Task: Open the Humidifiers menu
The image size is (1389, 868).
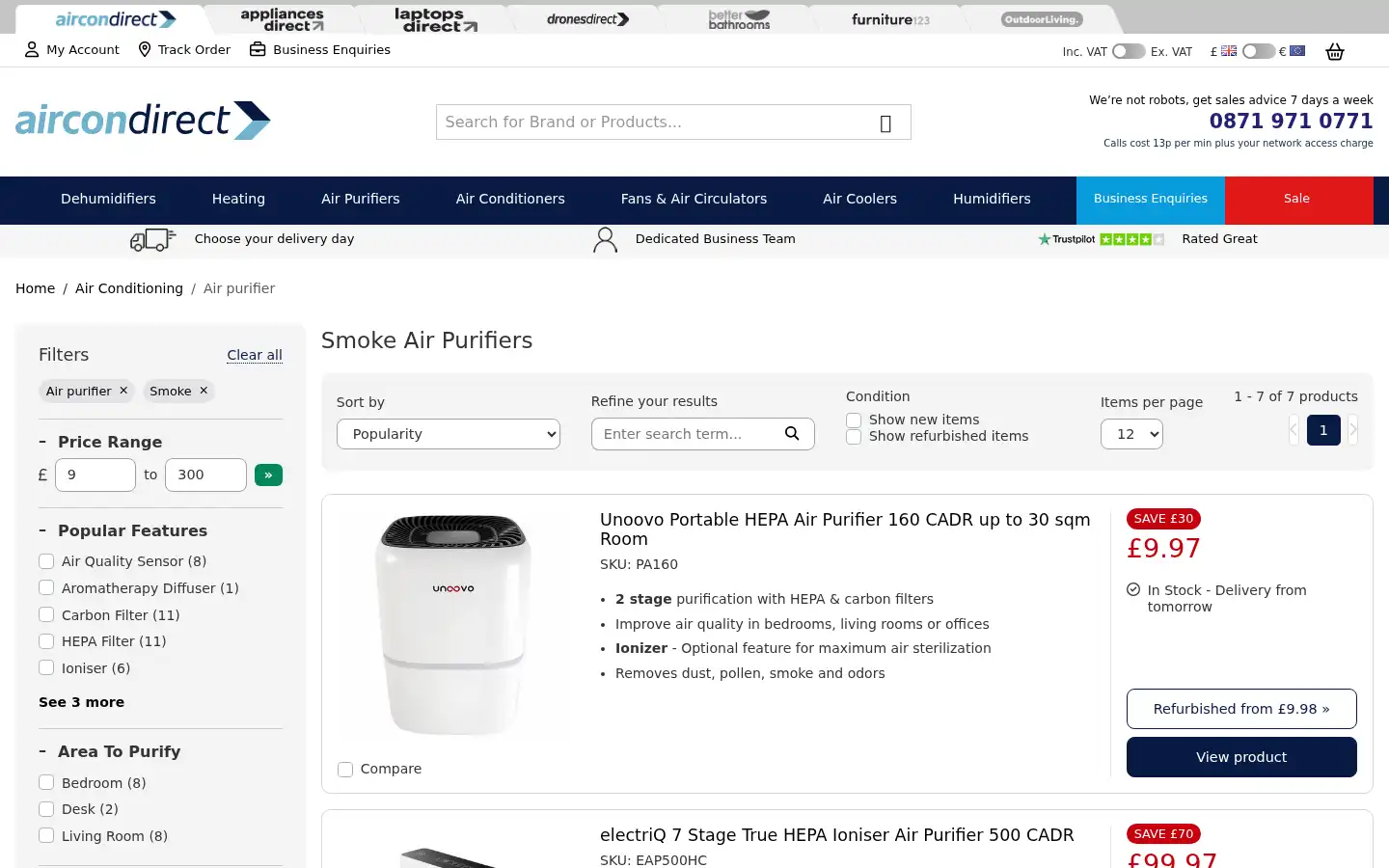Action: pos(992,199)
